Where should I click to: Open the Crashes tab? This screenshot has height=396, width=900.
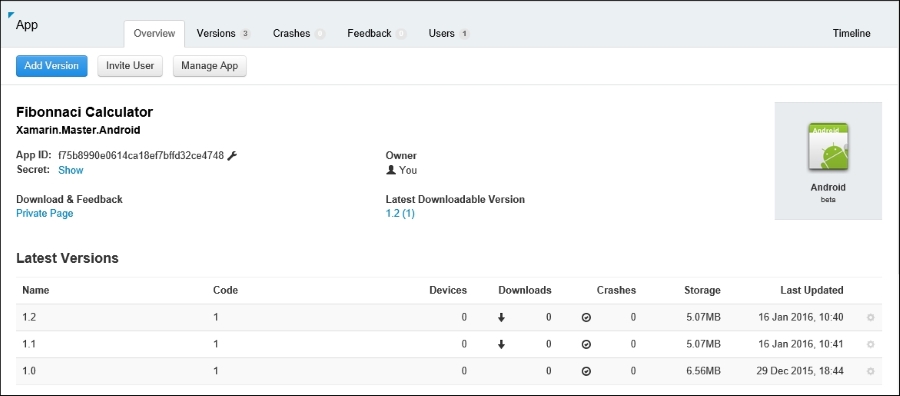[x=298, y=33]
